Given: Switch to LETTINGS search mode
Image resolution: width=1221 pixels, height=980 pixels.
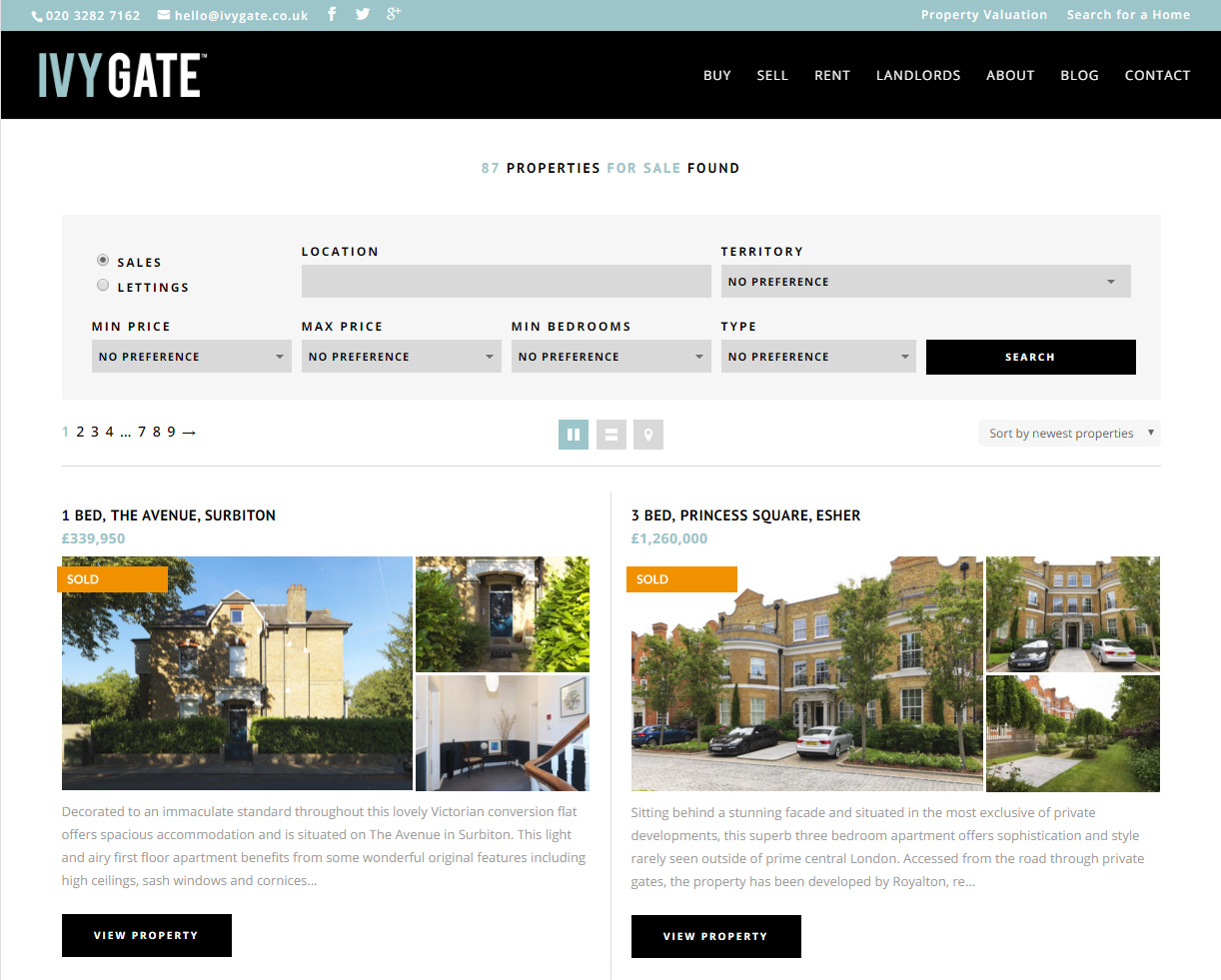Looking at the screenshot, I should point(103,285).
